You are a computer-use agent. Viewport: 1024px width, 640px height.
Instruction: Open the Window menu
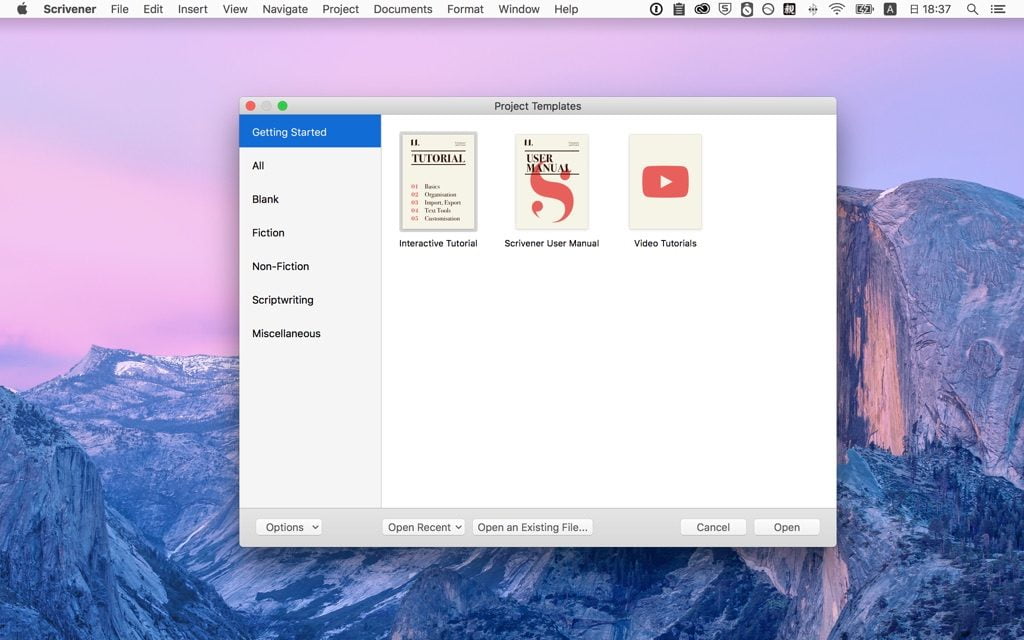pos(519,9)
